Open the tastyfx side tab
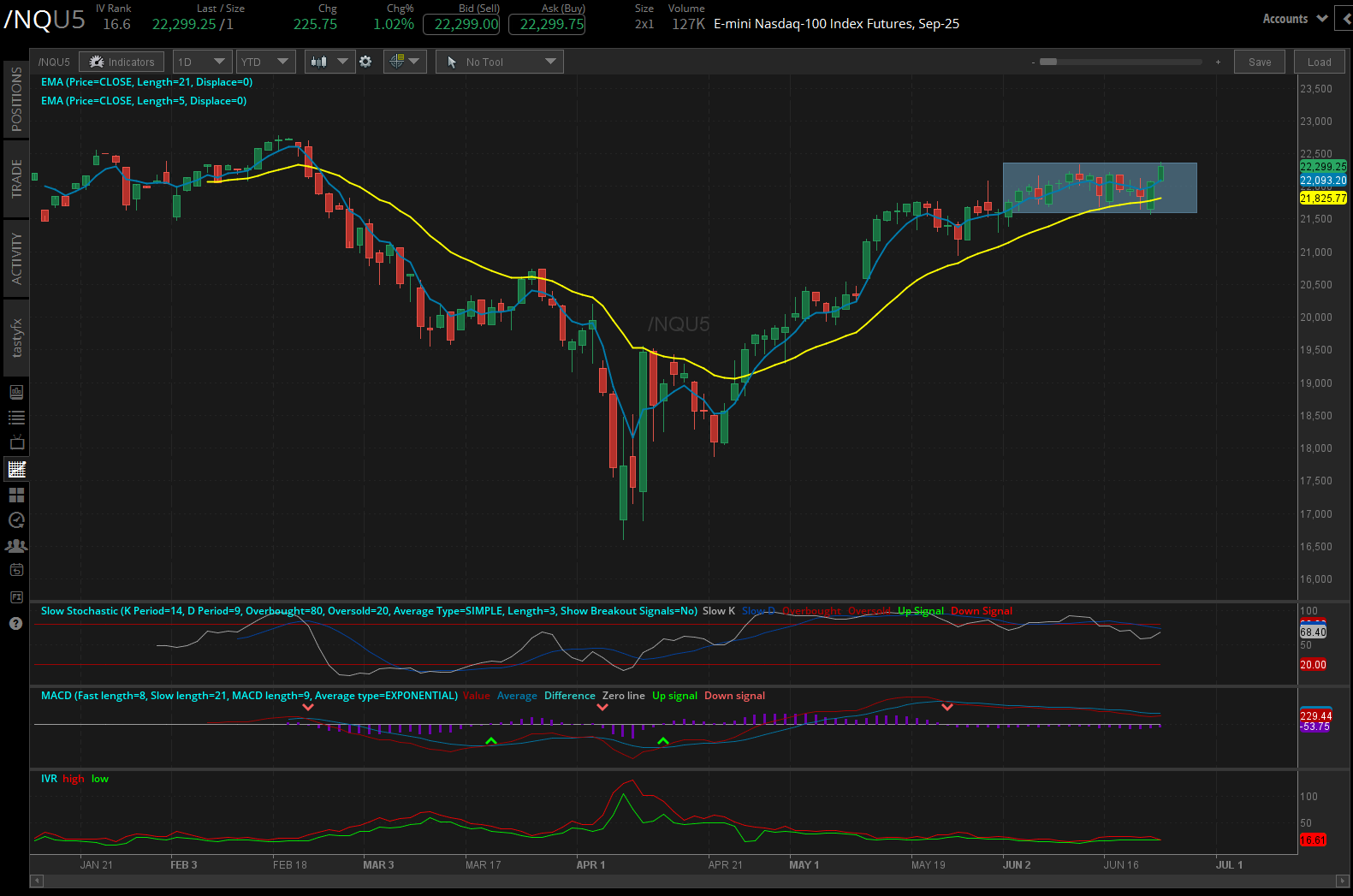Screen dimensions: 1353x896 pos(16,338)
